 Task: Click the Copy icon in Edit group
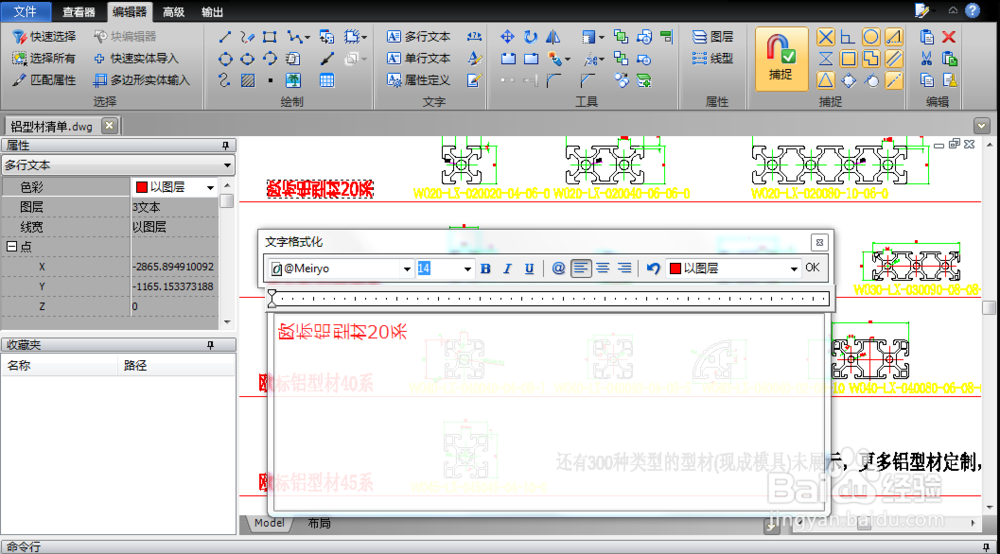coord(927,80)
